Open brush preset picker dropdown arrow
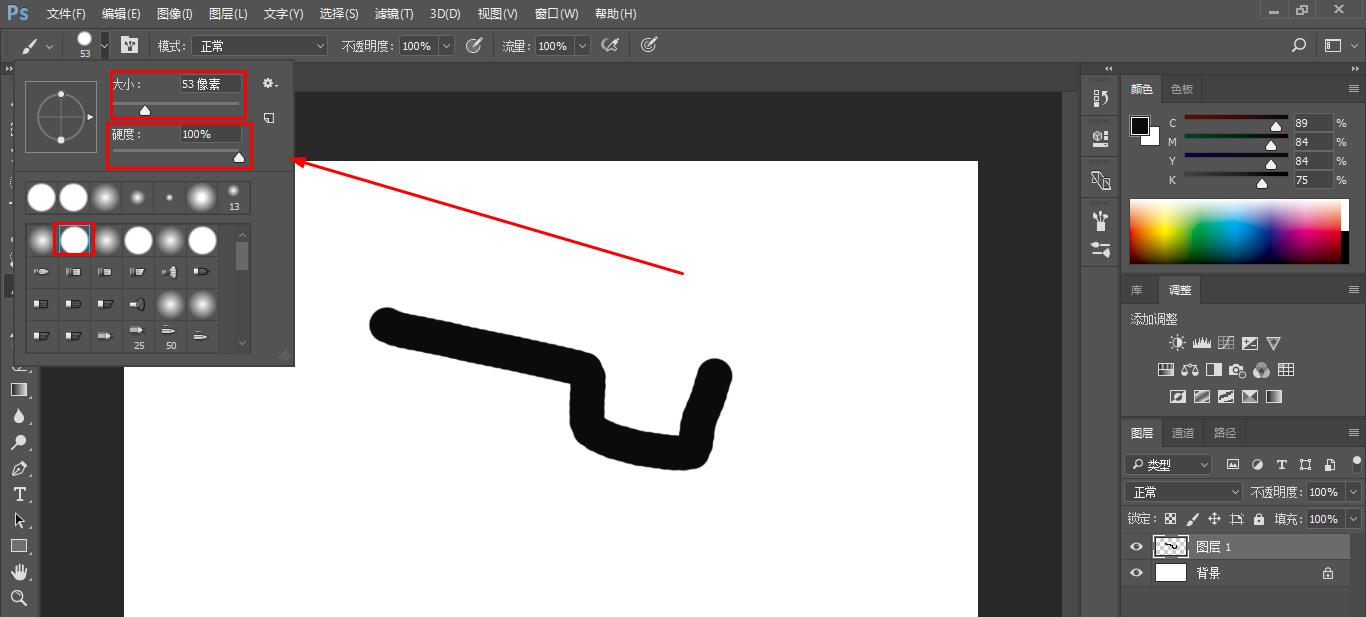The image size is (1366, 617). tap(104, 45)
